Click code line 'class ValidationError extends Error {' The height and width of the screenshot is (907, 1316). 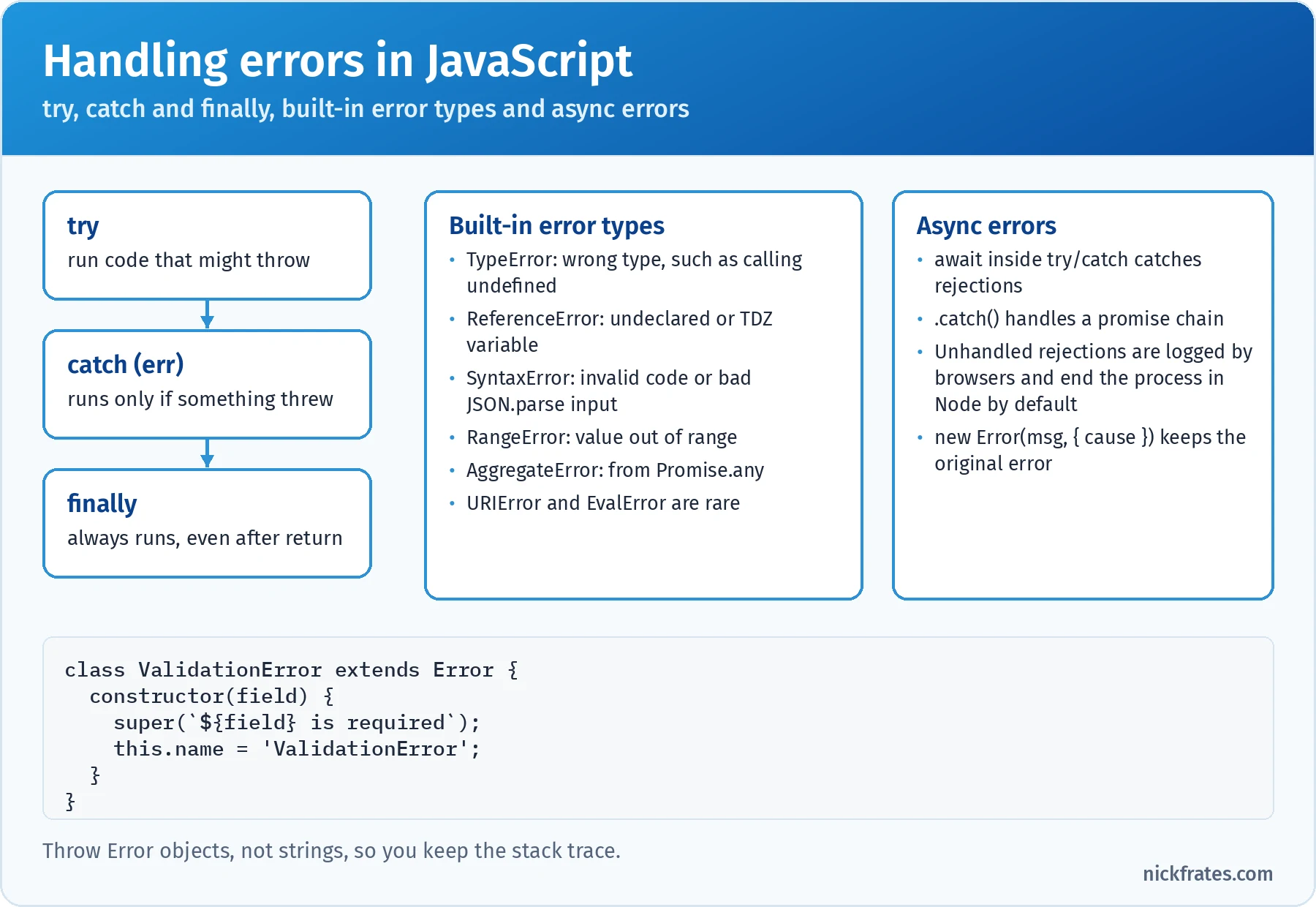[292, 670]
